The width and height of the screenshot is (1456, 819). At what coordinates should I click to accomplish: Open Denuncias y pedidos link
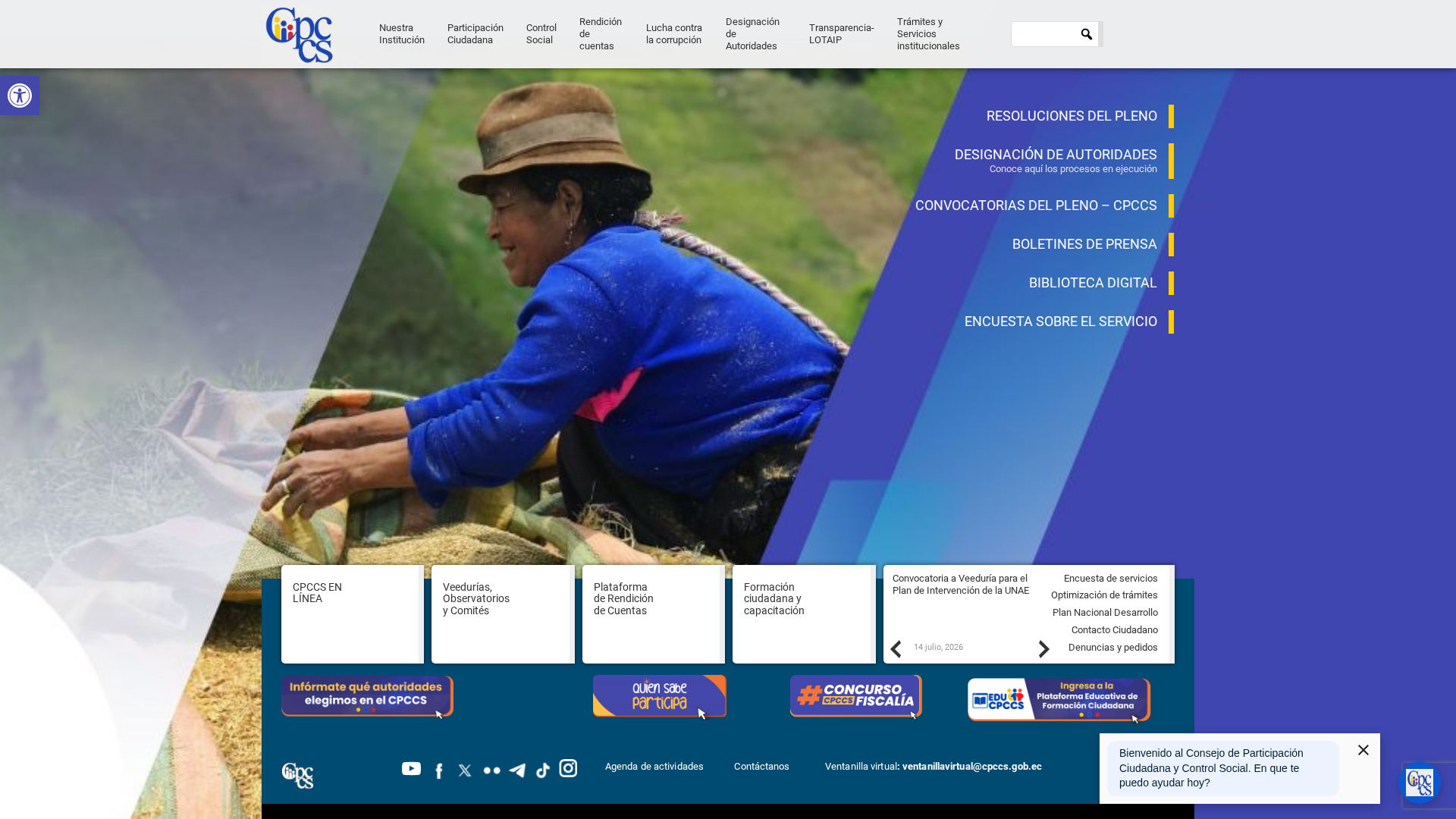pyautogui.click(x=1112, y=648)
